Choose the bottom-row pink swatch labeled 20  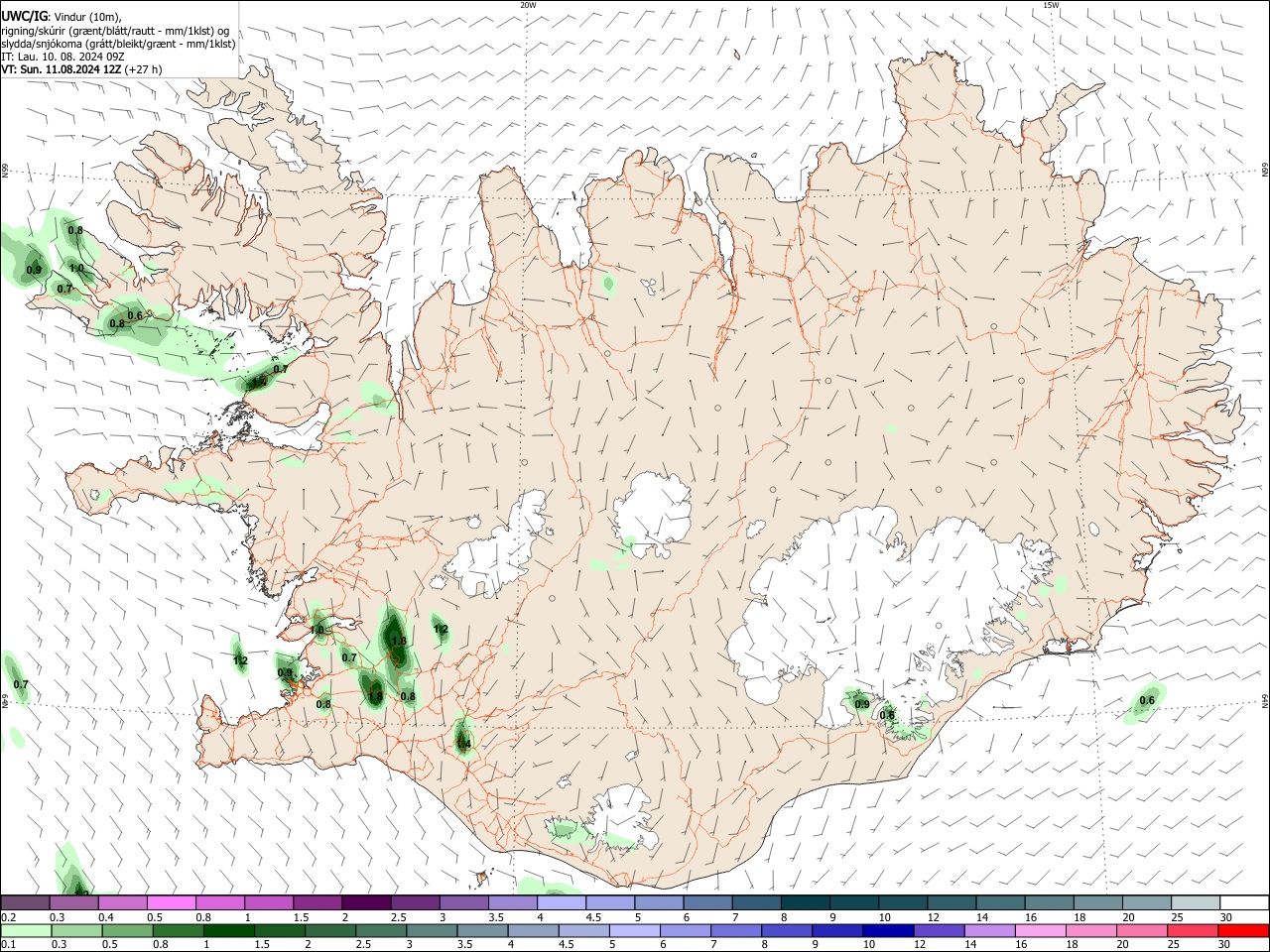(x=1144, y=930)
